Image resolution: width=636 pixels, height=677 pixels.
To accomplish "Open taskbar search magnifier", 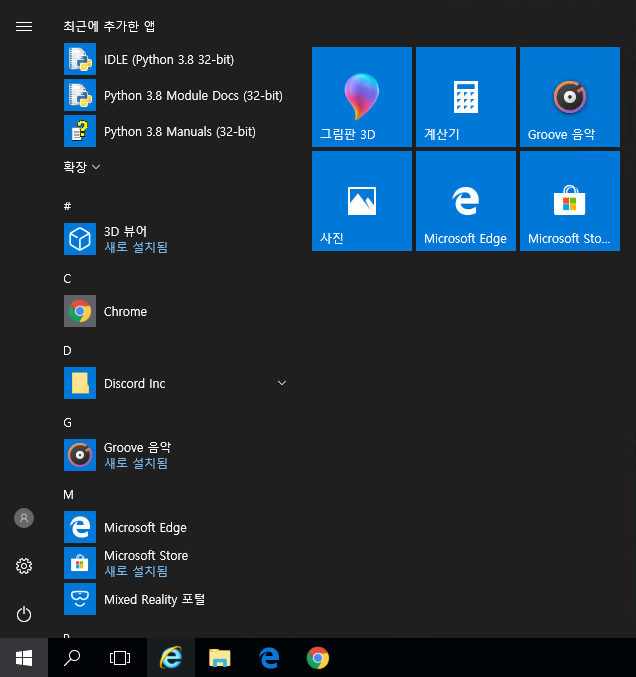I will 72,658.
